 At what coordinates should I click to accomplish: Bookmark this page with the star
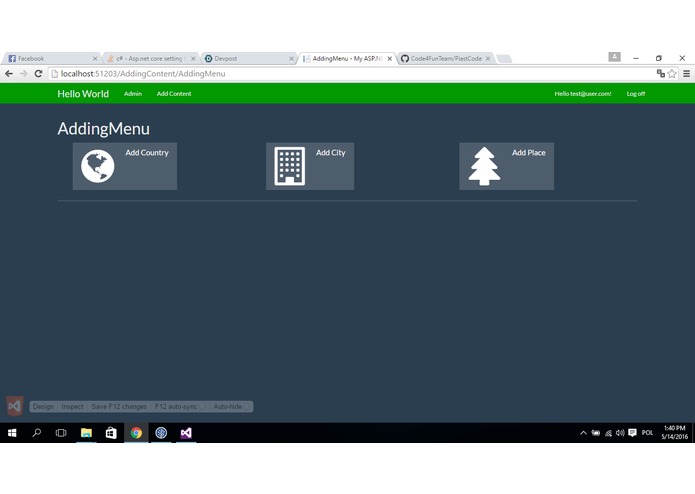tap(672, 74)
